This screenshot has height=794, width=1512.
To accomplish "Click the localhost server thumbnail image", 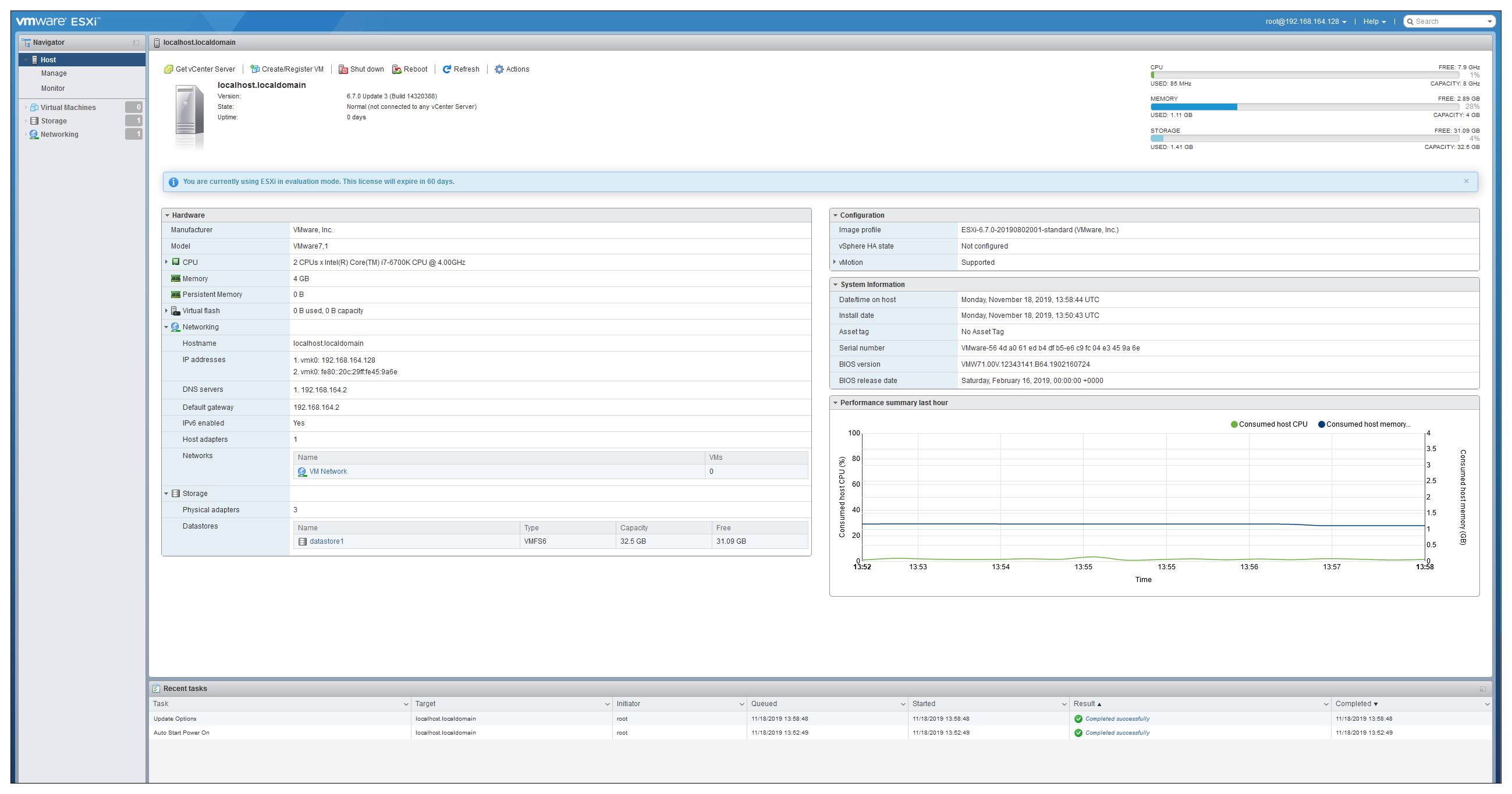I will point(189,118).
